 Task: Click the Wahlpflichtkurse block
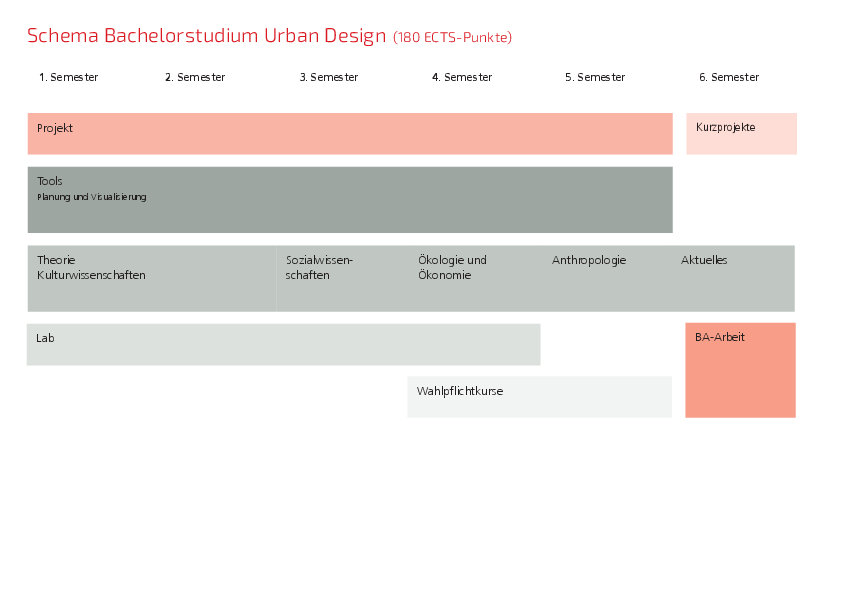(x=539, y=397)
